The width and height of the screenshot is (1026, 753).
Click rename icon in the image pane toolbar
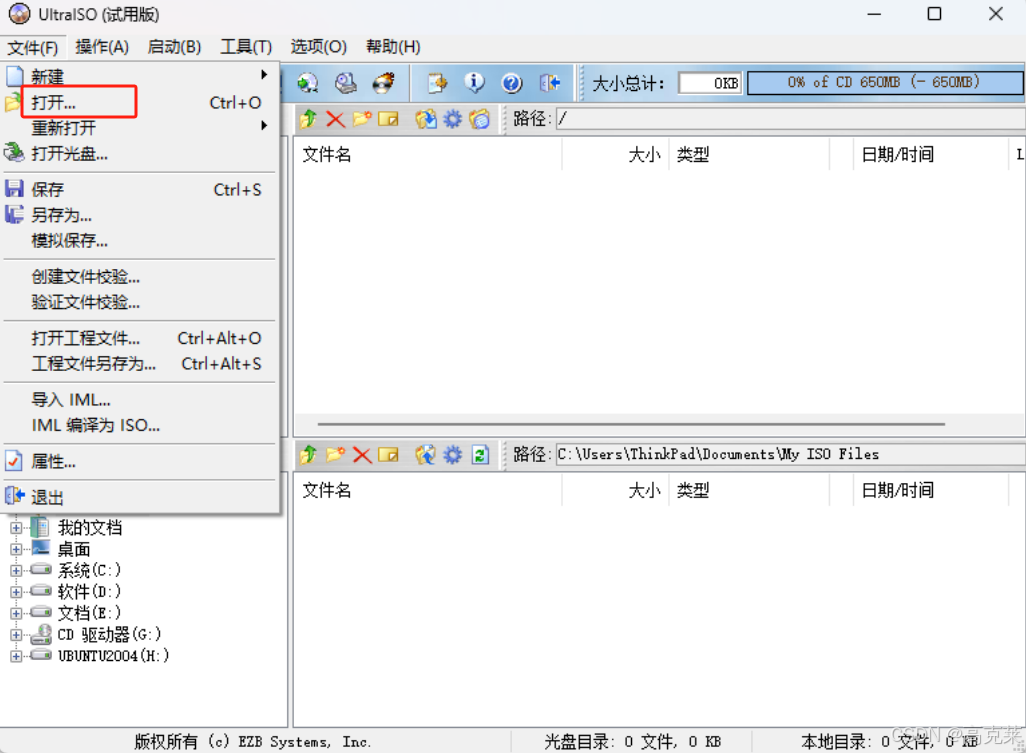[388, 119]
